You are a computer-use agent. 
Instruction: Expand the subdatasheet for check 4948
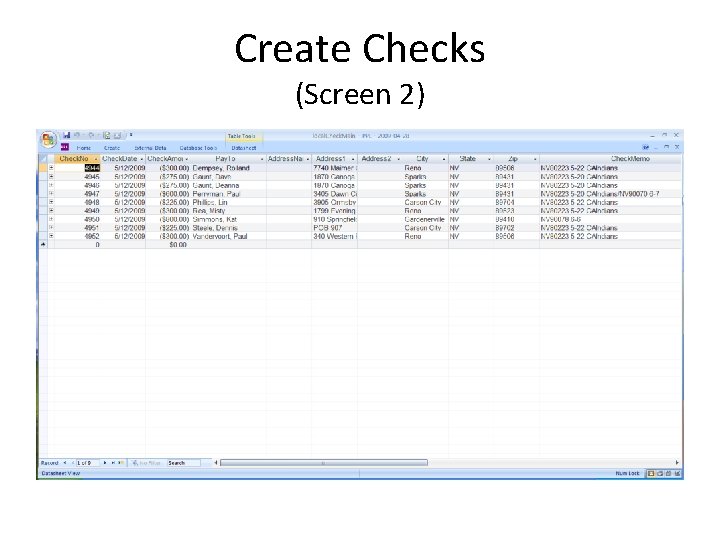pos(51,202)
